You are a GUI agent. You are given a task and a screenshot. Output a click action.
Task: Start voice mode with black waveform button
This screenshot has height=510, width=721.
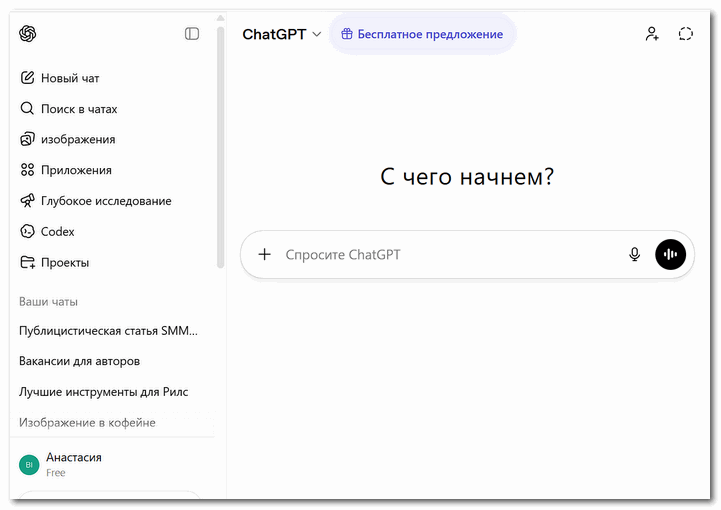point(671,255)
